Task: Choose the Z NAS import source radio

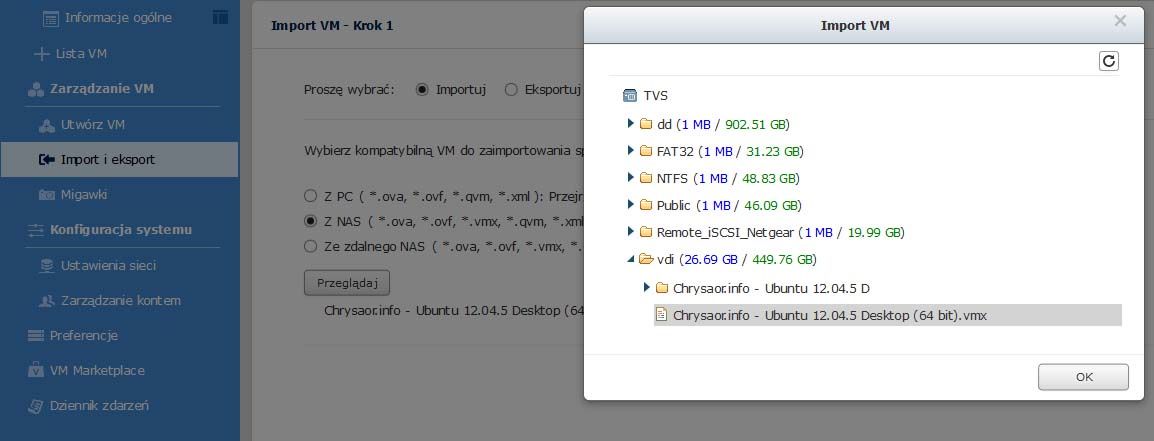Action: (x=311, y=221)
